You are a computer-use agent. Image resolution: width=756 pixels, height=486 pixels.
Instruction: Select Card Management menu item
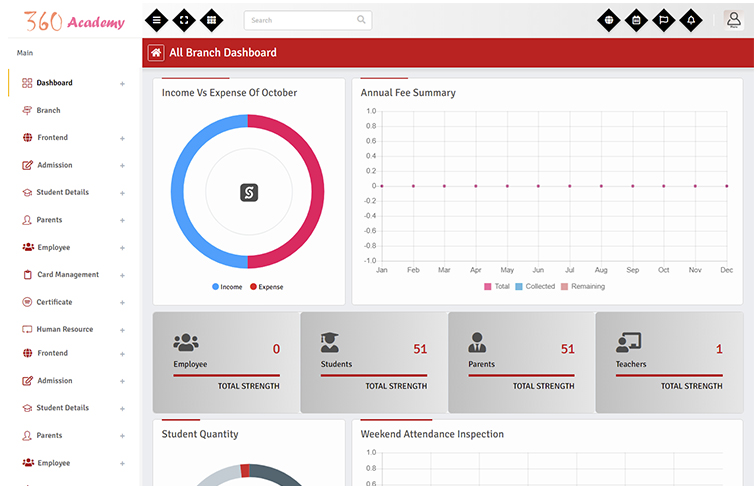(68, 275)
